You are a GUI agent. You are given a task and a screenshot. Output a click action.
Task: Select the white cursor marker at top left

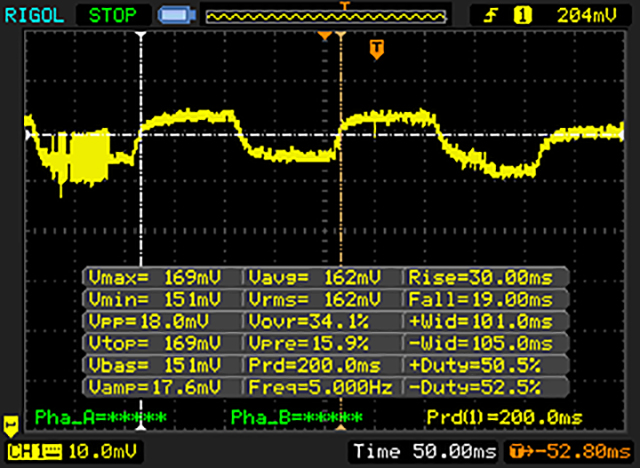(x=141, y=36)
